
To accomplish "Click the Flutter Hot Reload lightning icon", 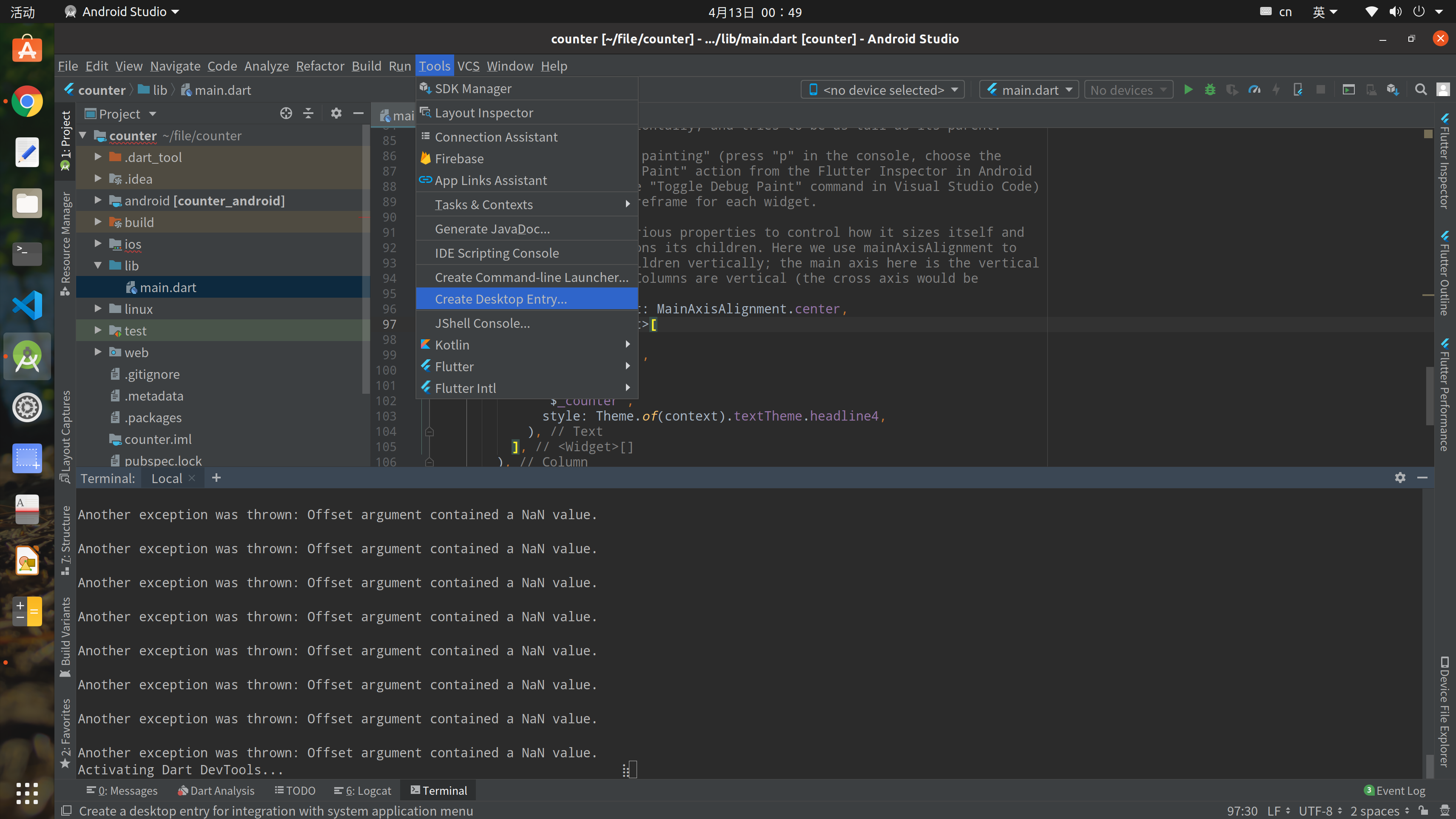I will click(1276, 90).
